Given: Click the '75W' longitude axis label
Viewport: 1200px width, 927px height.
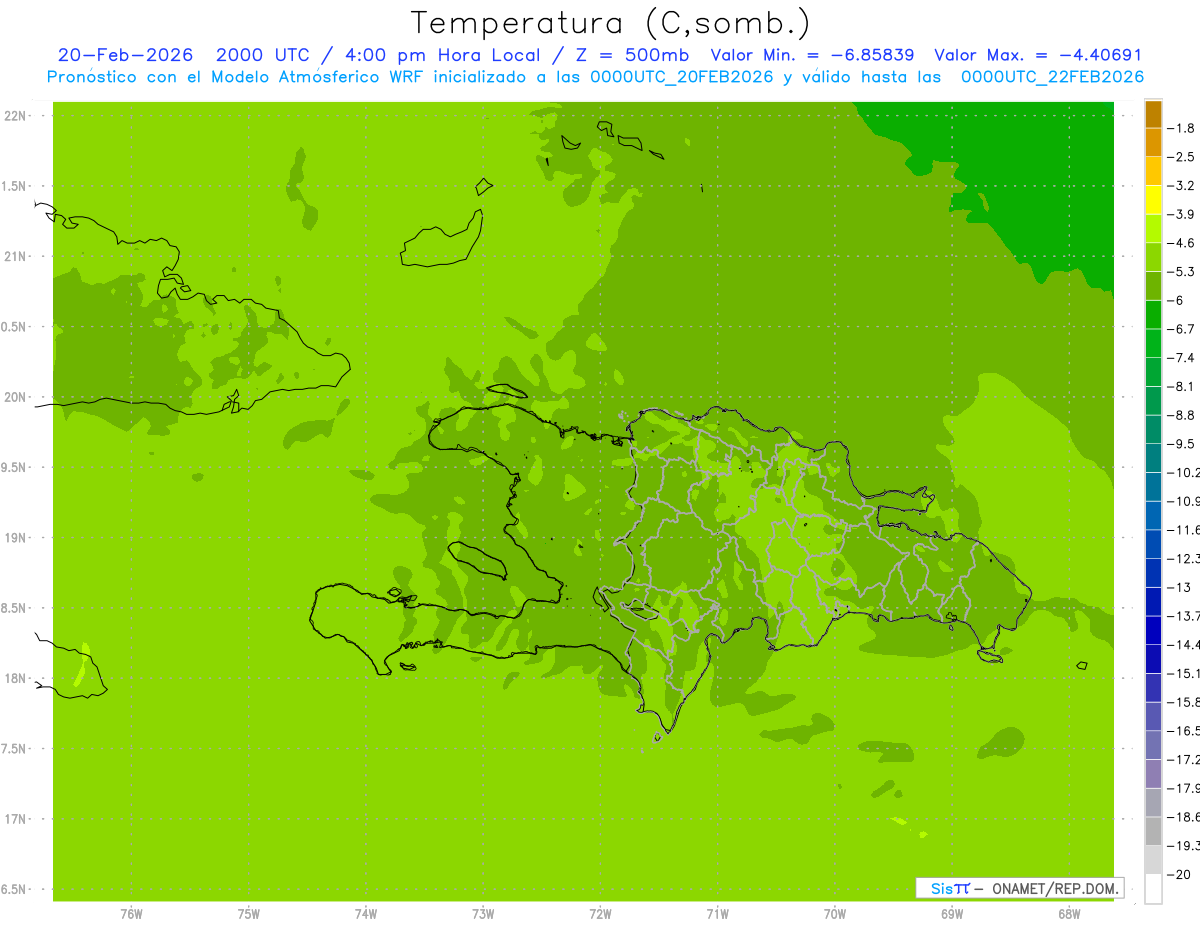Looking at the screenshot, I should pyautogui.click(x=249, y=914).
